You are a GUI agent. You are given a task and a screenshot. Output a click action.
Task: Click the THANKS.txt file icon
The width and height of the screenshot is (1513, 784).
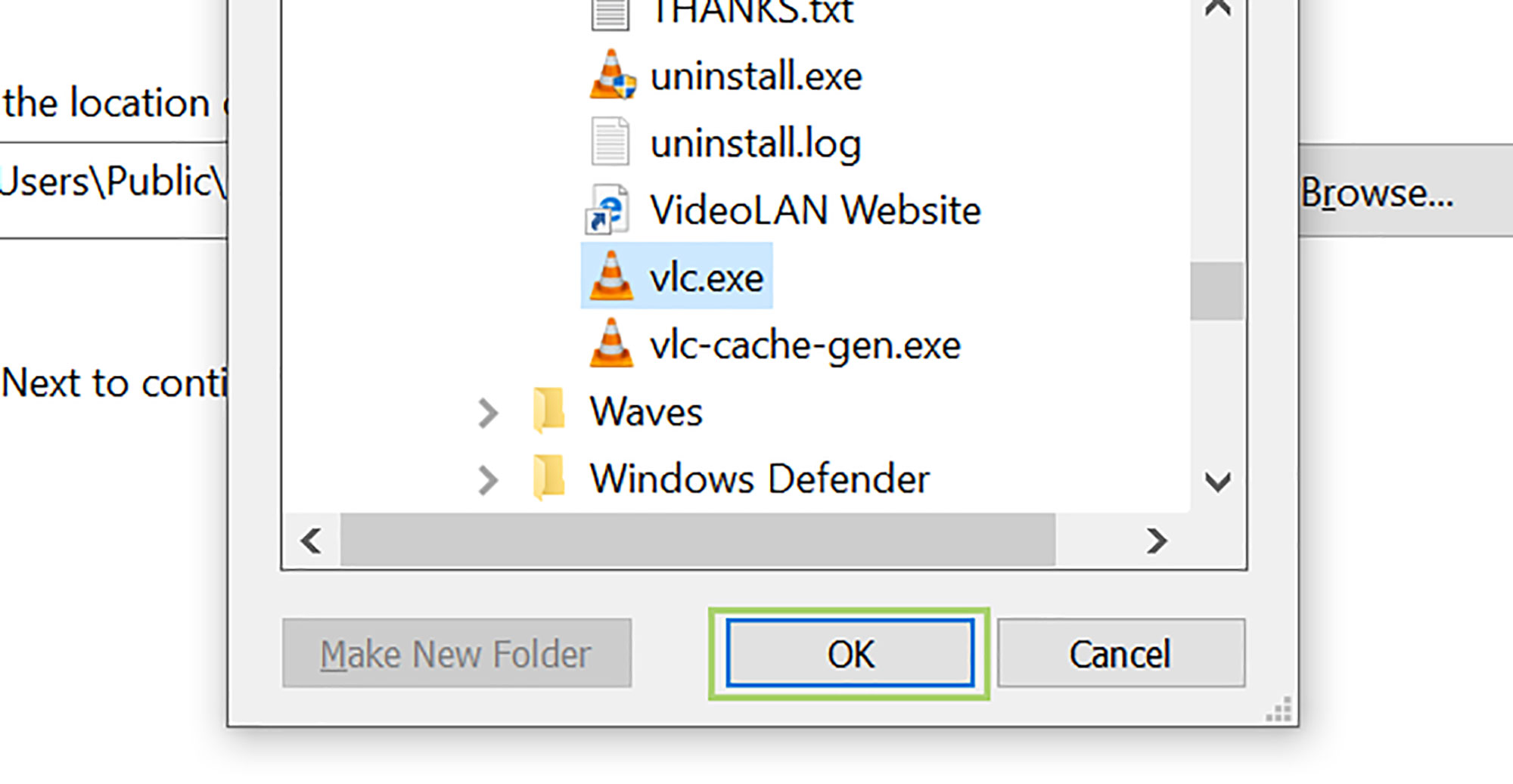[x=610, y=14]
